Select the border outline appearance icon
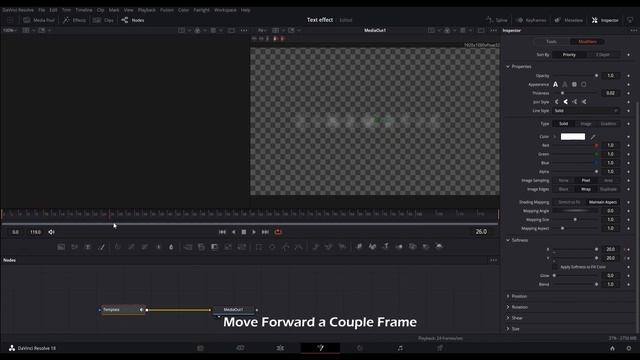The height and width of the screenshot is (360, 640). [584, 84]
